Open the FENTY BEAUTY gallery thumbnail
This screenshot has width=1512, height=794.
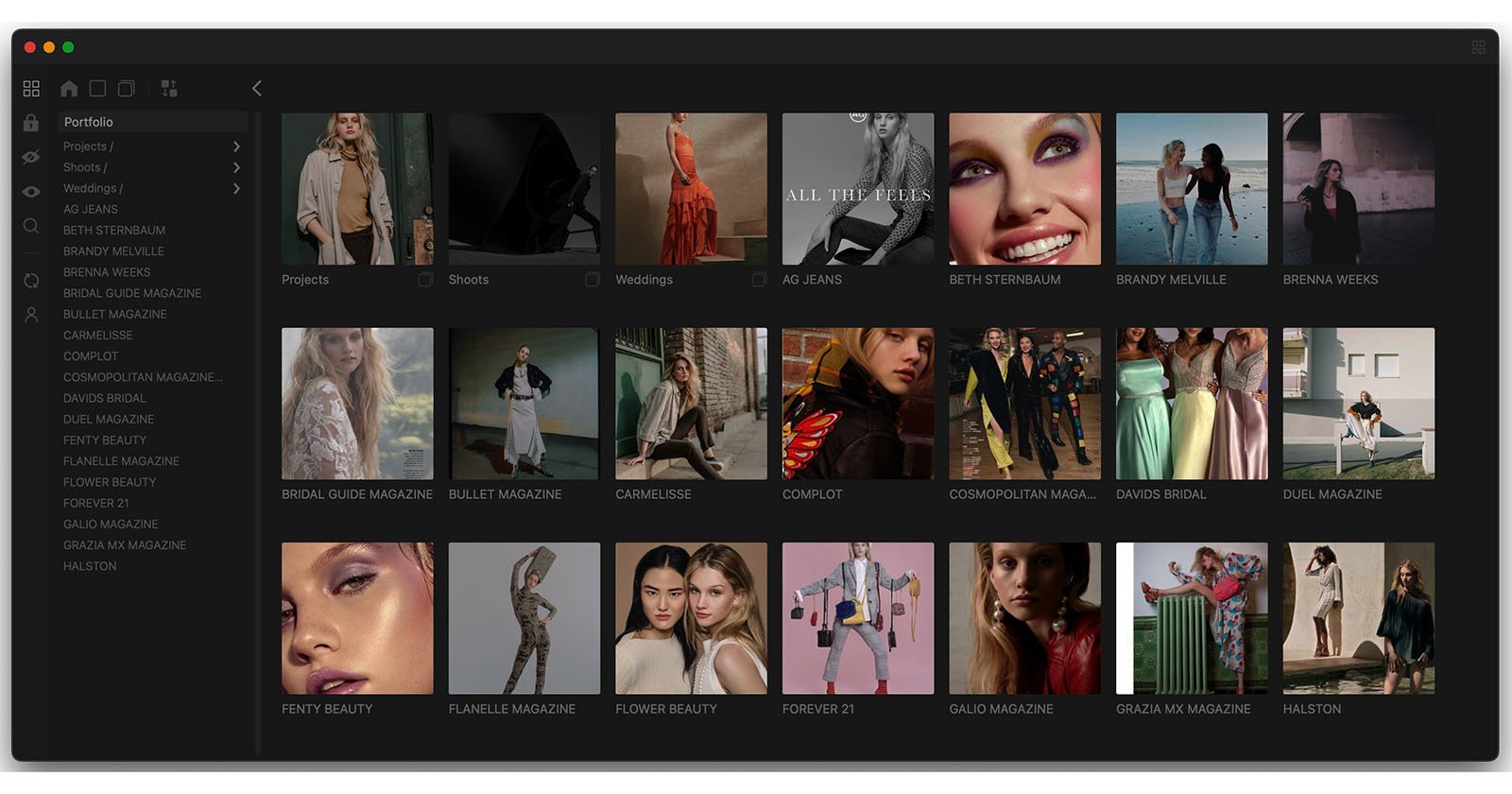pyautogui.click(x=357, y=618)
